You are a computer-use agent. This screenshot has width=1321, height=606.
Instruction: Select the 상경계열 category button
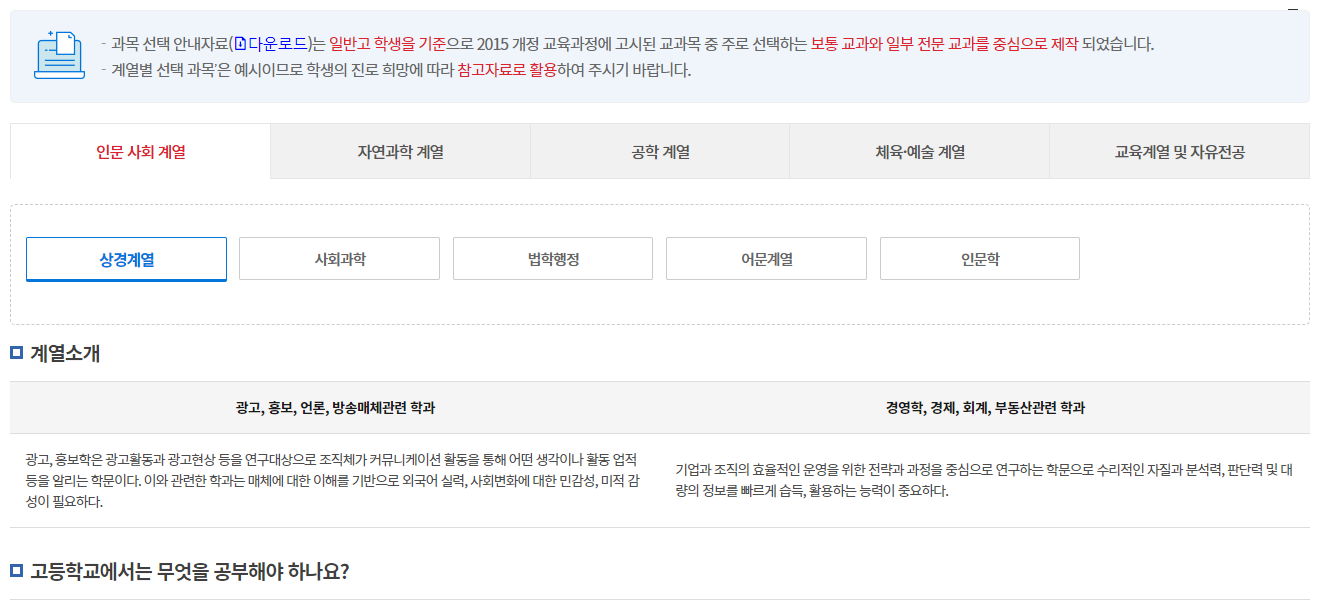click(126, 258)
